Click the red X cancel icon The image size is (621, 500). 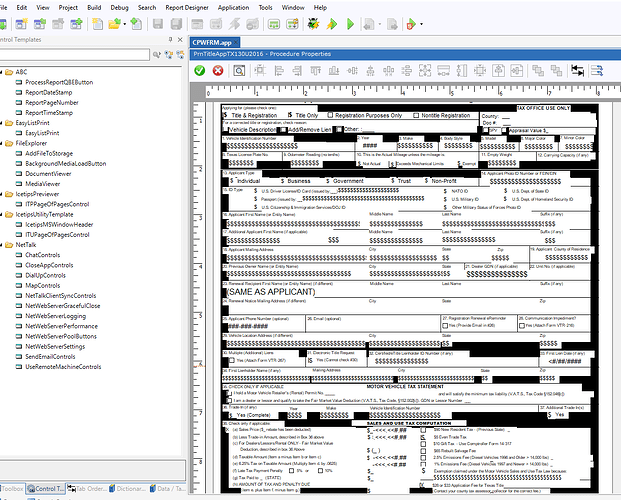click(x=219, y=70)
